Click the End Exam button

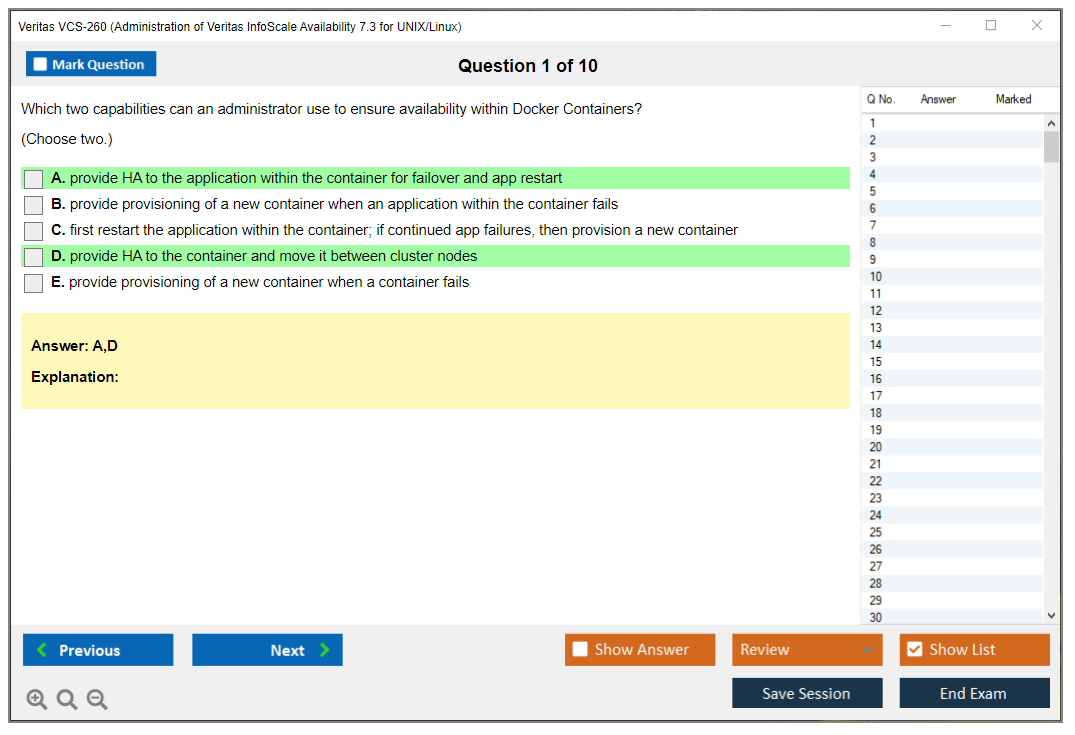tap(974, 693)
